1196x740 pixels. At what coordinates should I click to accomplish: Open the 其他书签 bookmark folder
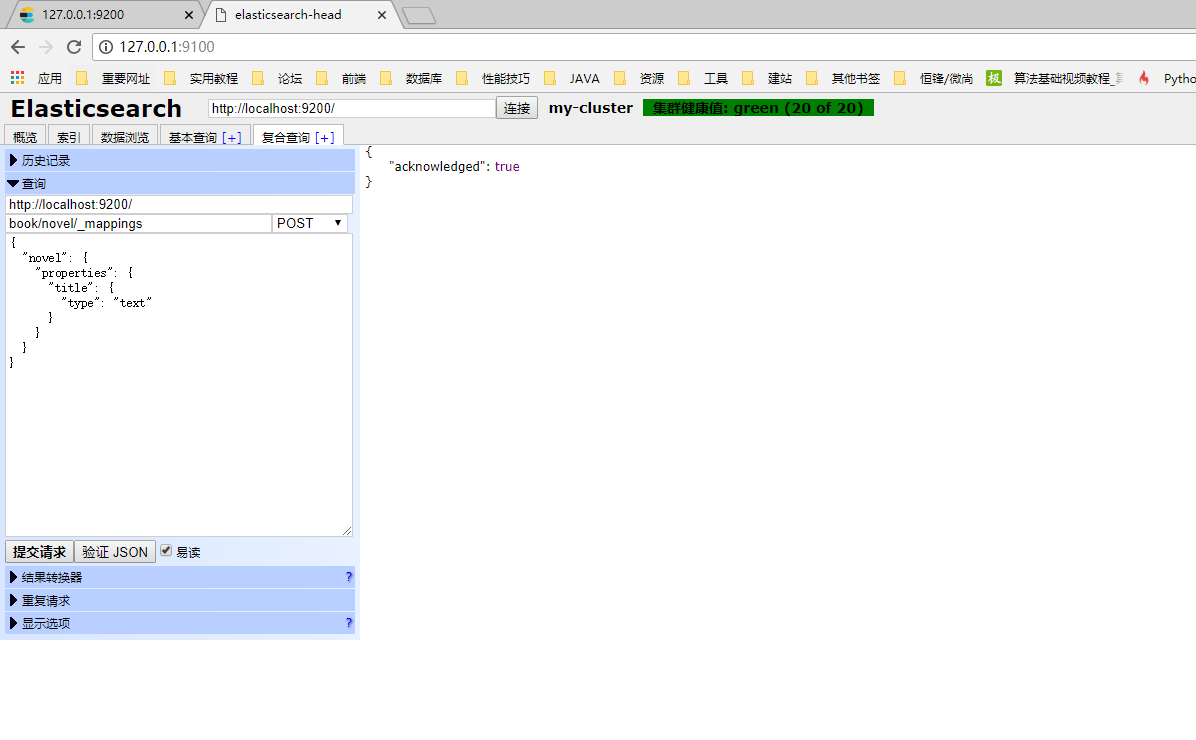(x=844, y=79)
